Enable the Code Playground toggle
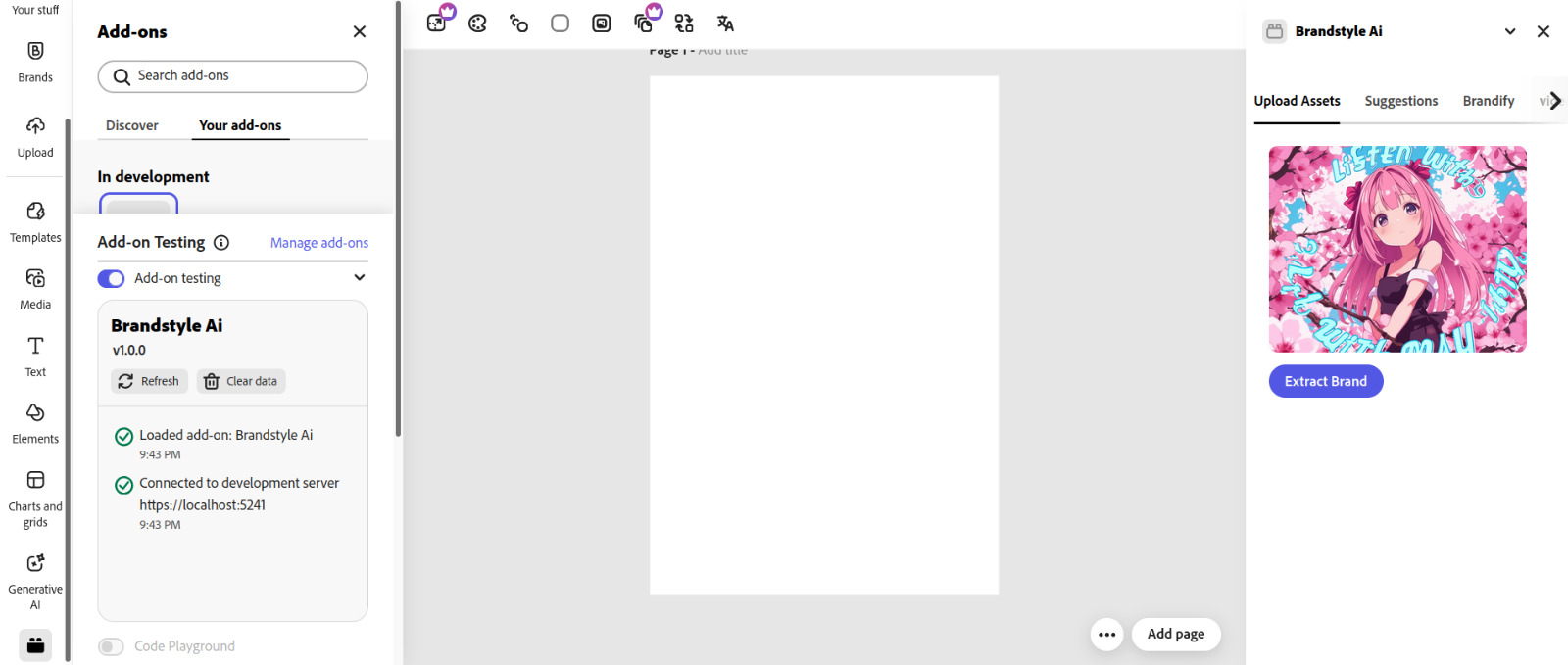 111,646
